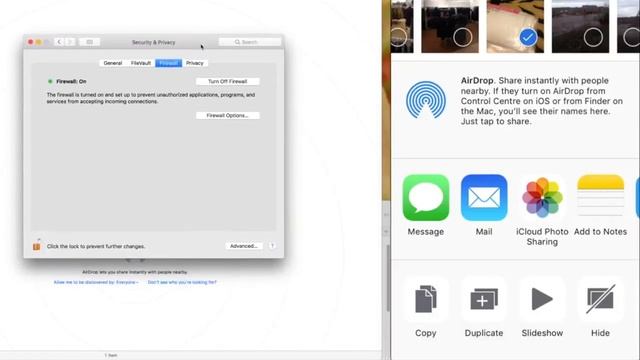Tap the Copy action icon
This screenshot has height=360, width=640.
coord(426,299)
